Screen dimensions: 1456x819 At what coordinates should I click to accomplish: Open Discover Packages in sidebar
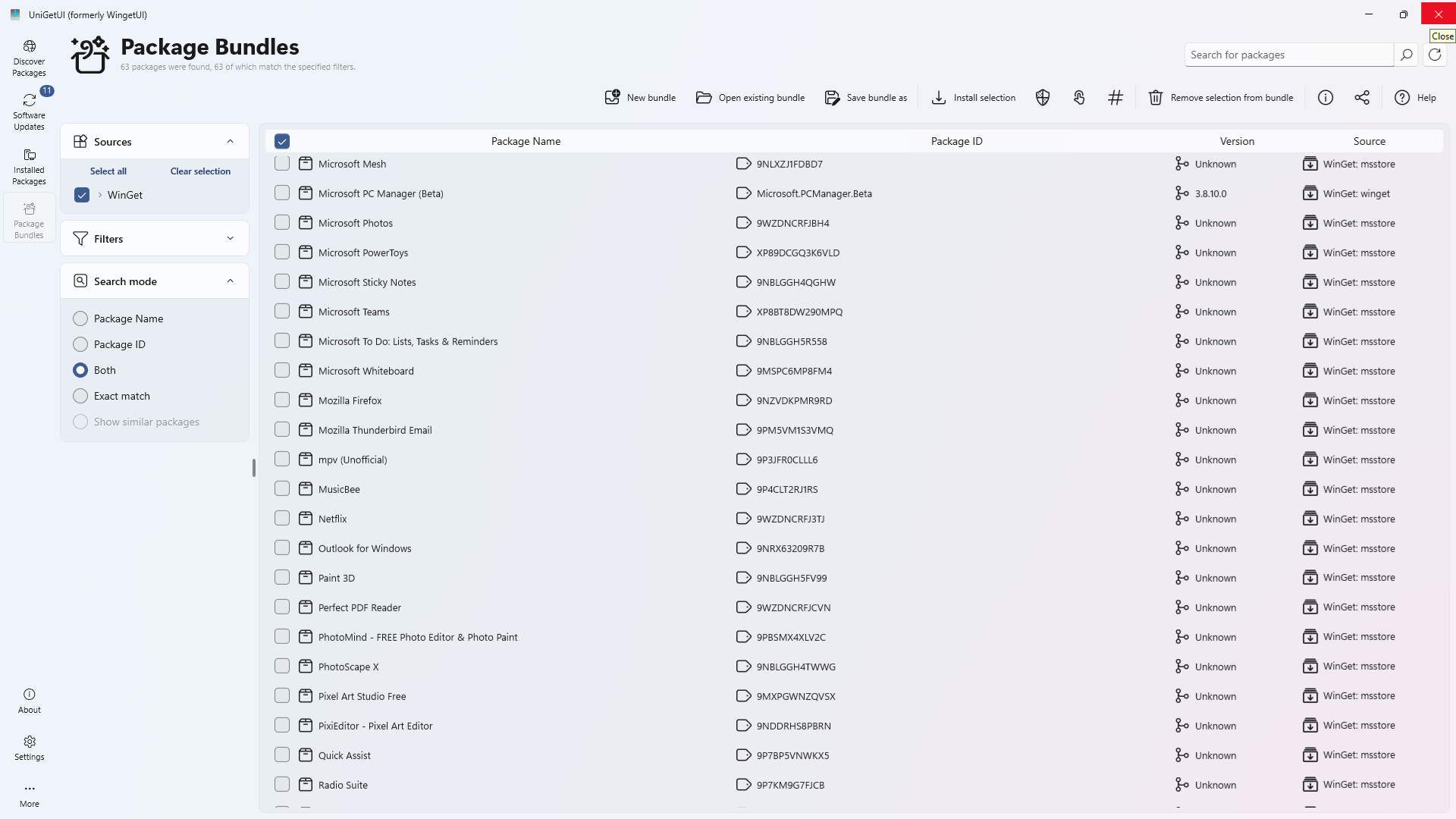30,58
